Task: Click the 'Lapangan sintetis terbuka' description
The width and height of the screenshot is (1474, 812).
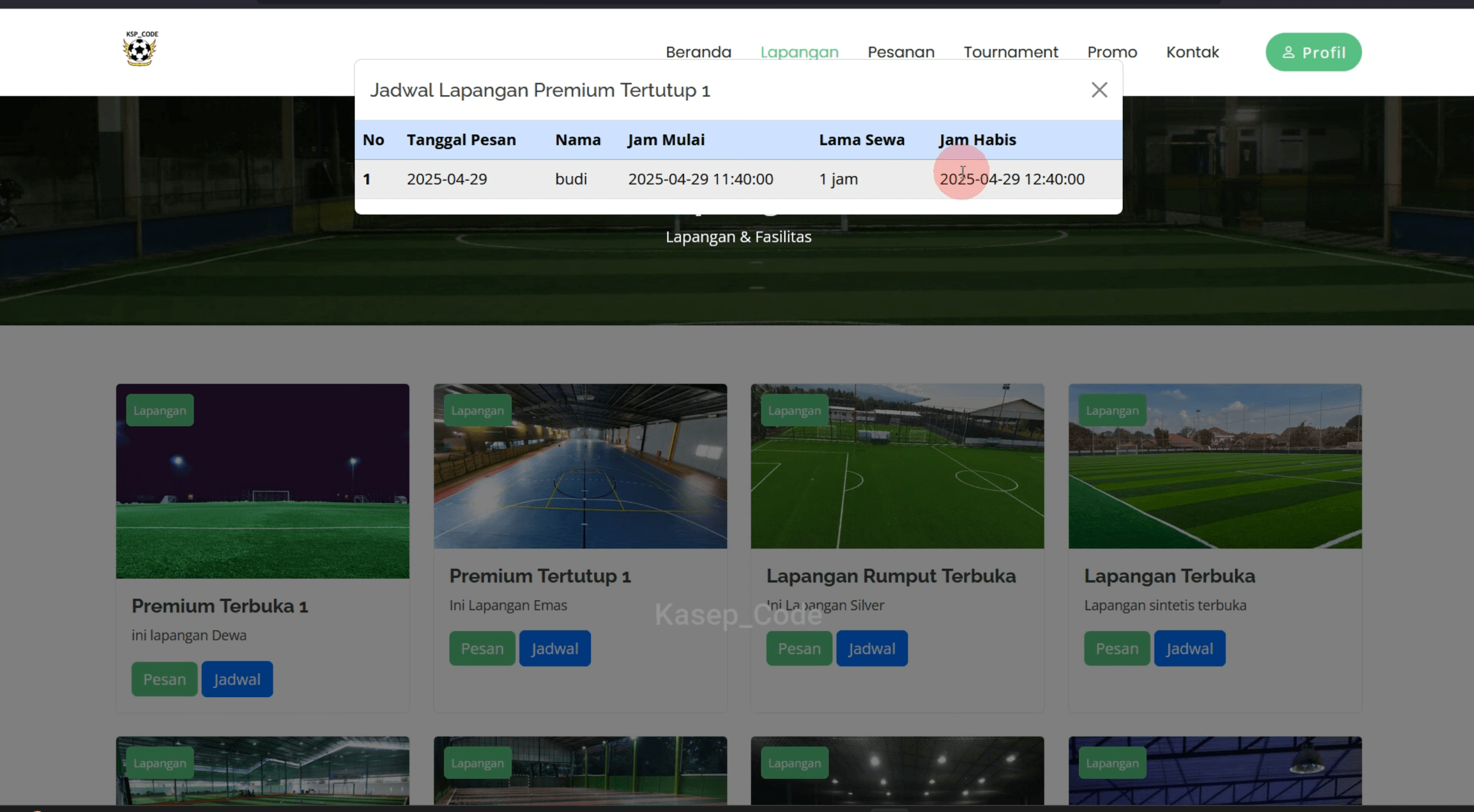Action: tap(1165, 605)
